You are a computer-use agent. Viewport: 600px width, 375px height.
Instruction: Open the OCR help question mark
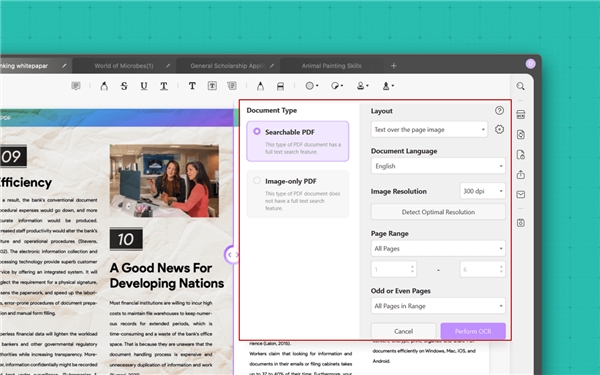click(x=499, y=111)
